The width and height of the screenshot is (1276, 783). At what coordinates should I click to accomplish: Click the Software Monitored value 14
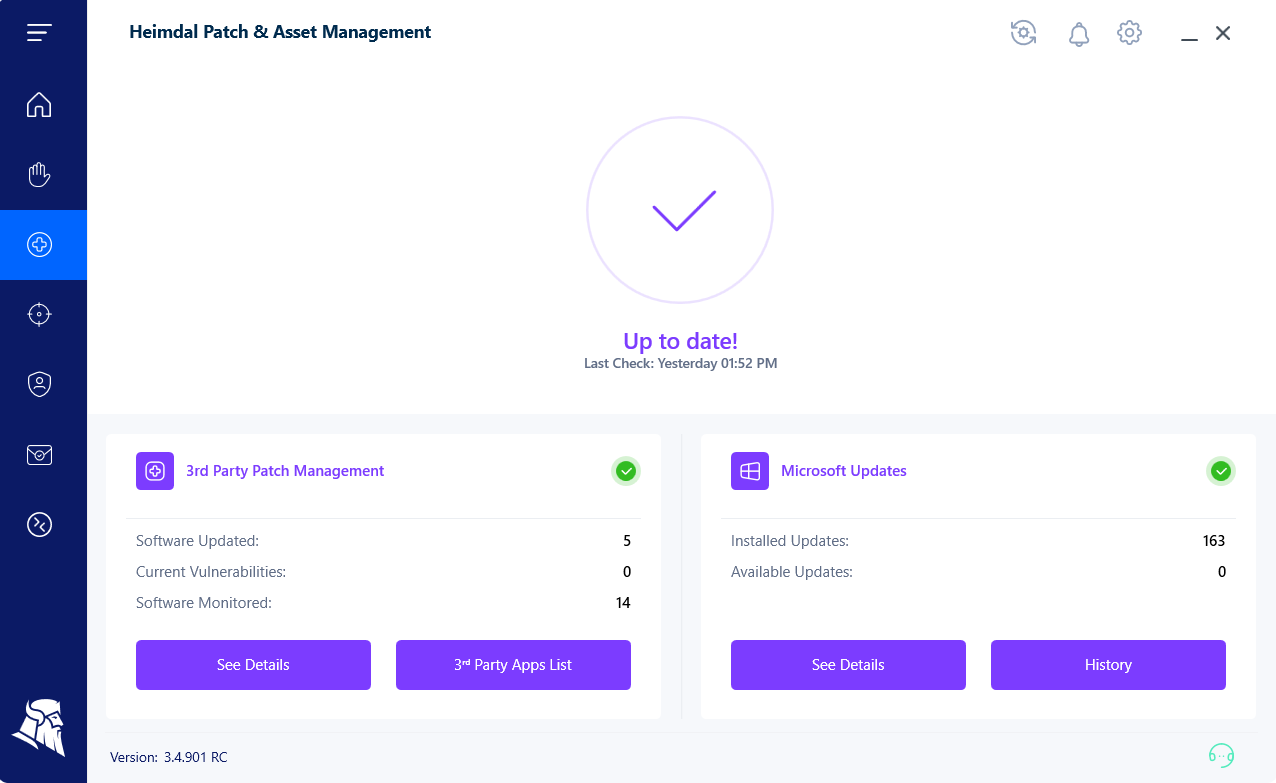[x=624, y=603]
